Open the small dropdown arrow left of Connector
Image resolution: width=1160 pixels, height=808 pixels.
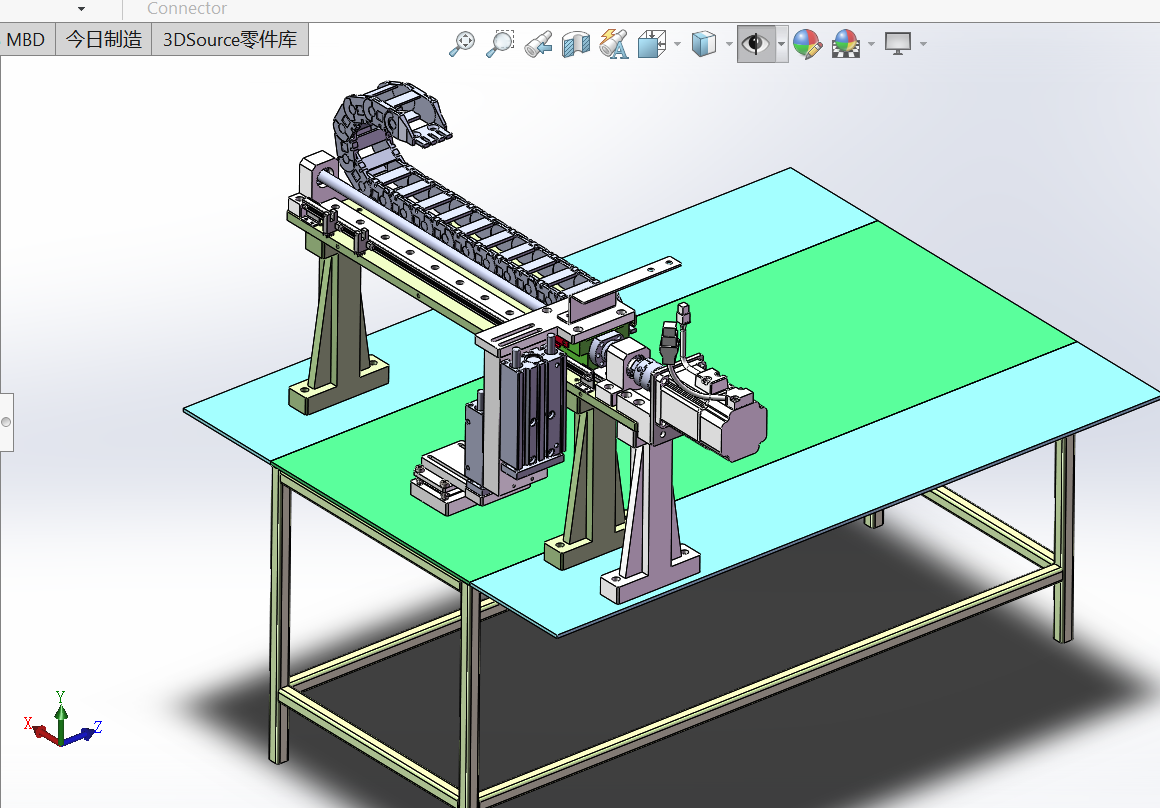(81, 9)
